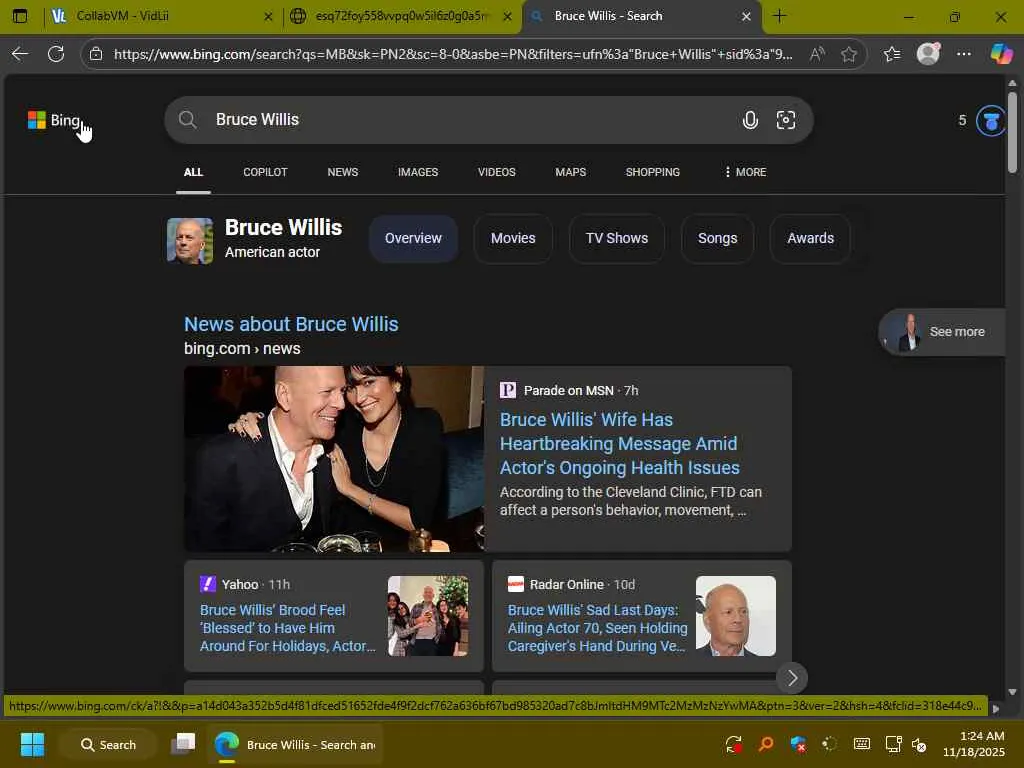Open Windows Security tray icon

(797, 744)
